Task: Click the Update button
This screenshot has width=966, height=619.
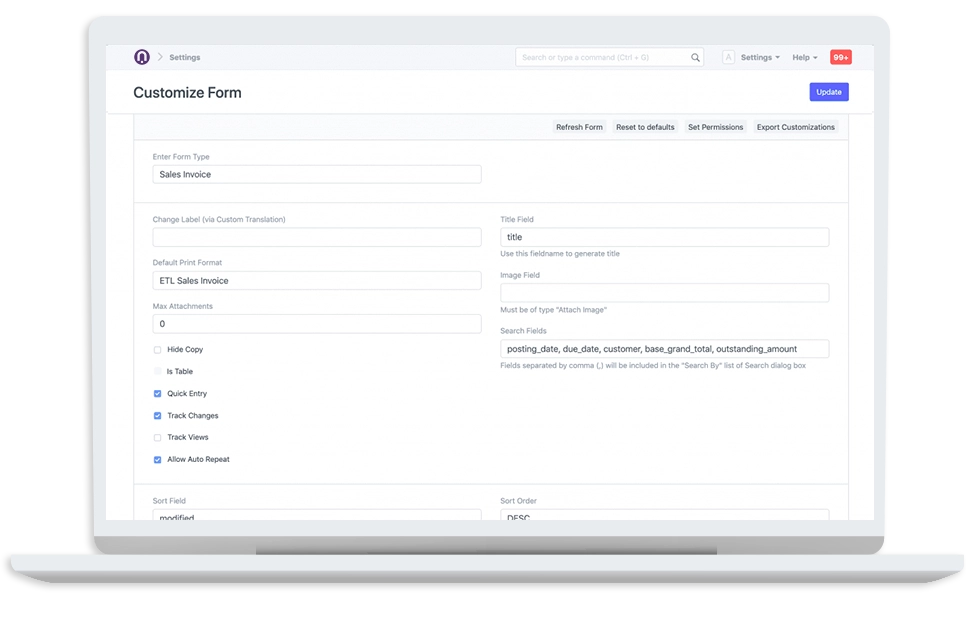Action: [829, 91]
